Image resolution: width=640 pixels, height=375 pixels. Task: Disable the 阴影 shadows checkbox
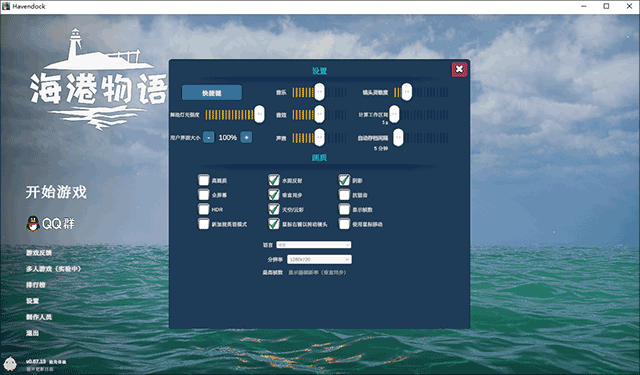(344, 180)
